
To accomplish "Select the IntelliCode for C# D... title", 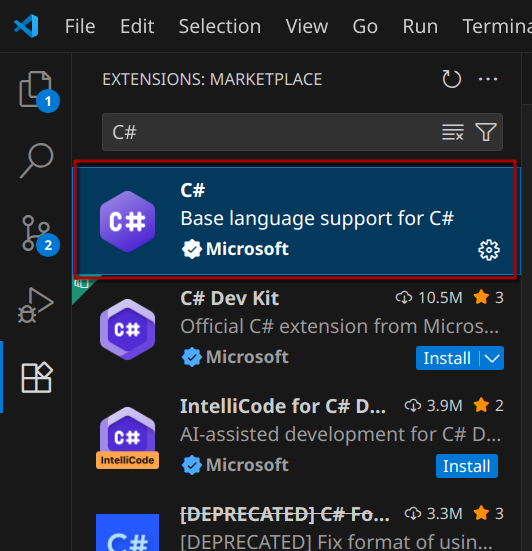I will (x=283, y=406).
